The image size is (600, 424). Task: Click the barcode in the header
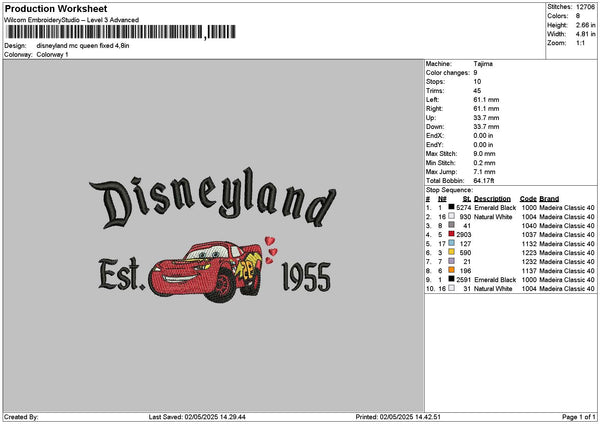121,32
